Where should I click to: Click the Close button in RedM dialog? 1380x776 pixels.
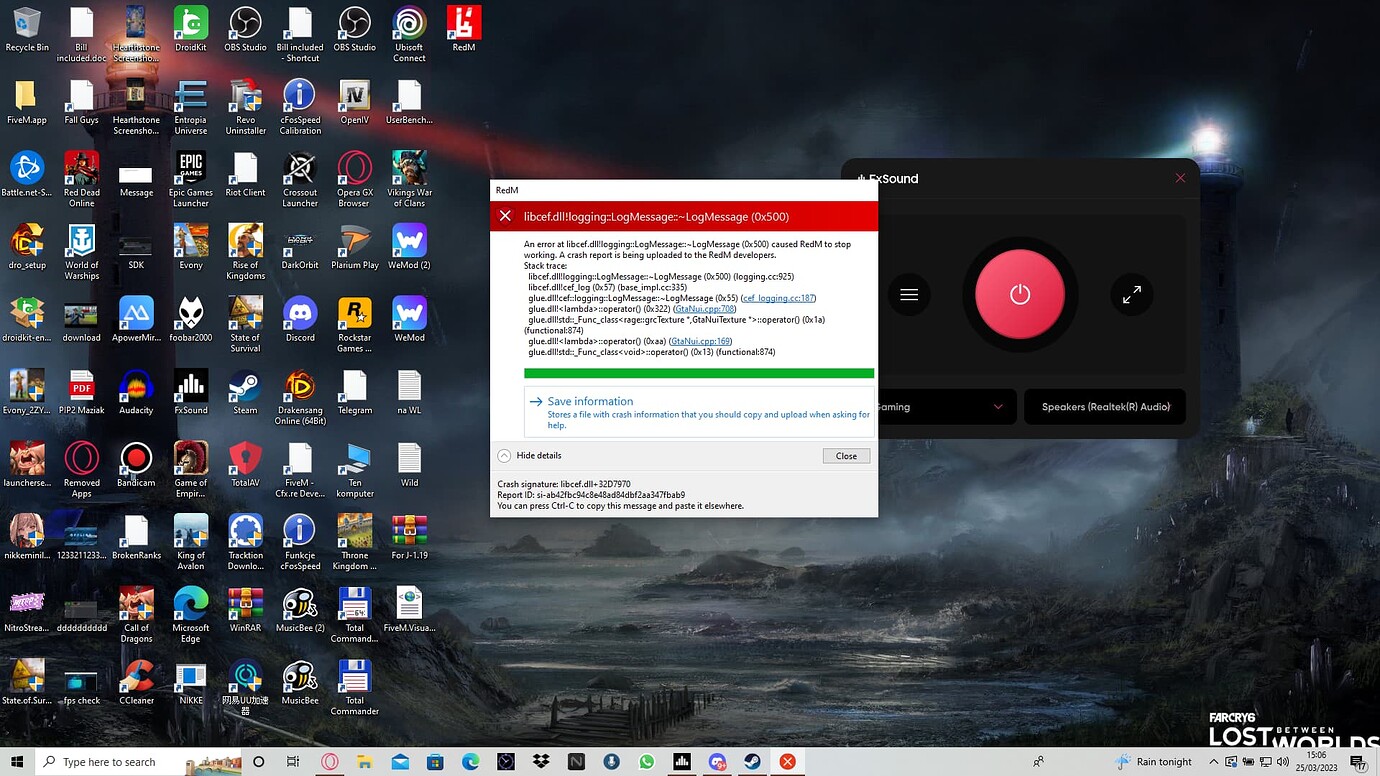pyautogui.click(x=846, y=456)
